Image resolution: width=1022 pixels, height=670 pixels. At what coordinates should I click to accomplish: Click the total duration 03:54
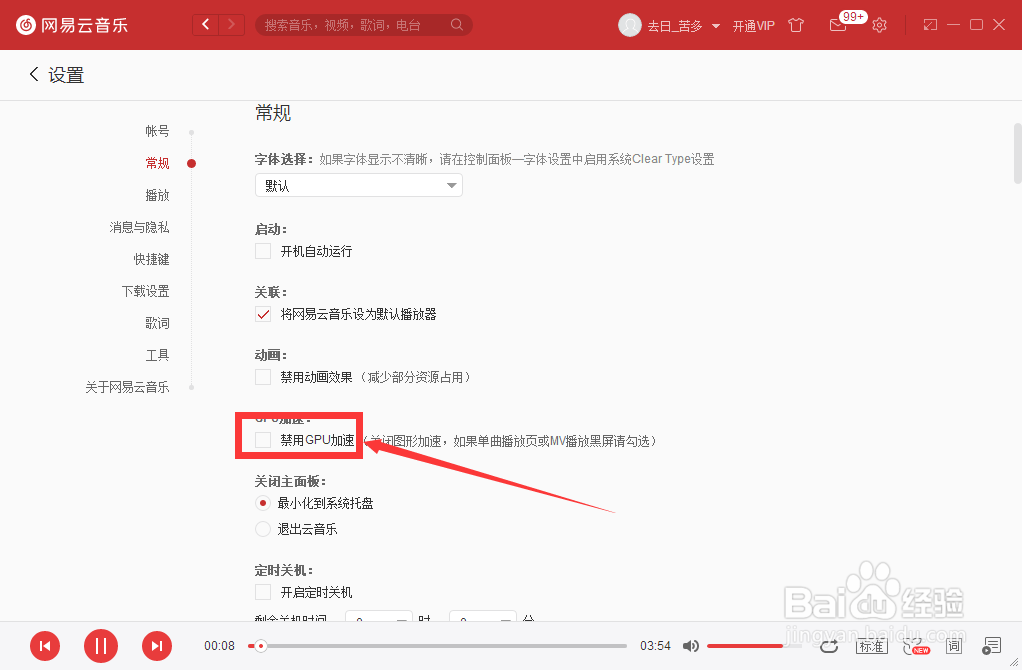(655, 646)
